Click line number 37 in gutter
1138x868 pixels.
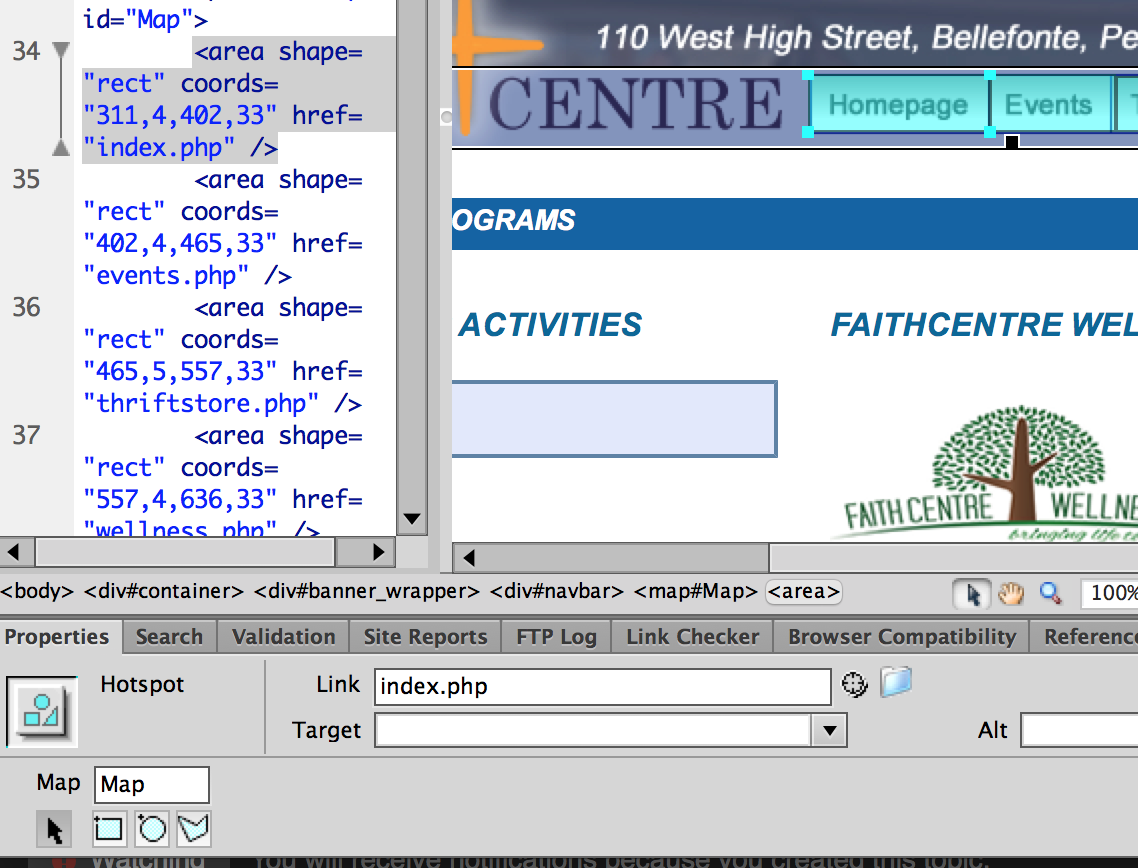coord(26,435)
